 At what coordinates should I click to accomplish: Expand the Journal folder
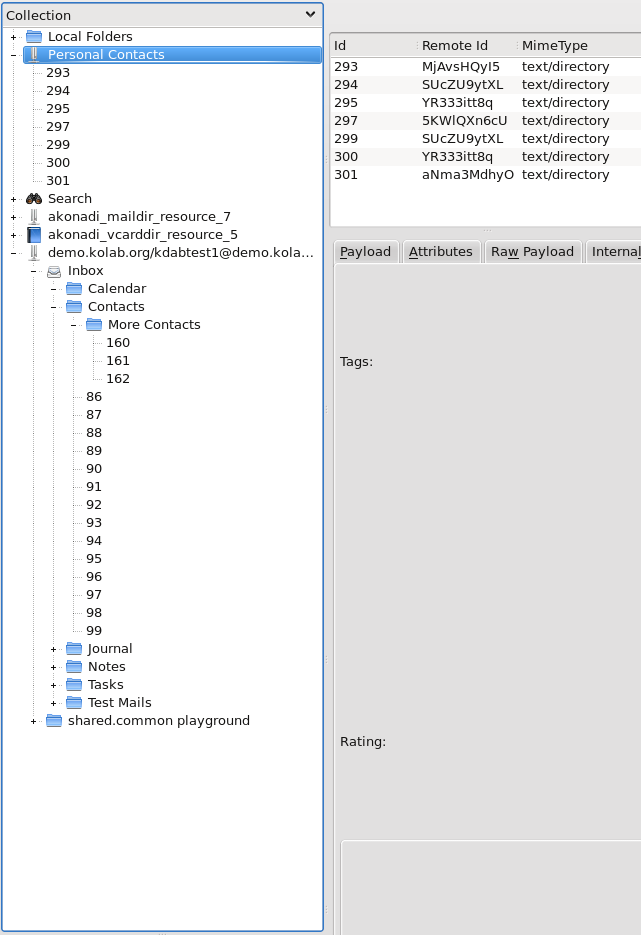pos(54,649)
